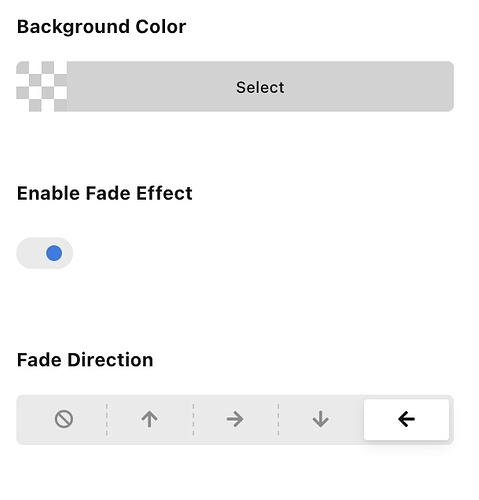Open the background color picker via Select
The width and height of the screenshot is (479, 500).
pyautogui.click(x=260, y=87)
